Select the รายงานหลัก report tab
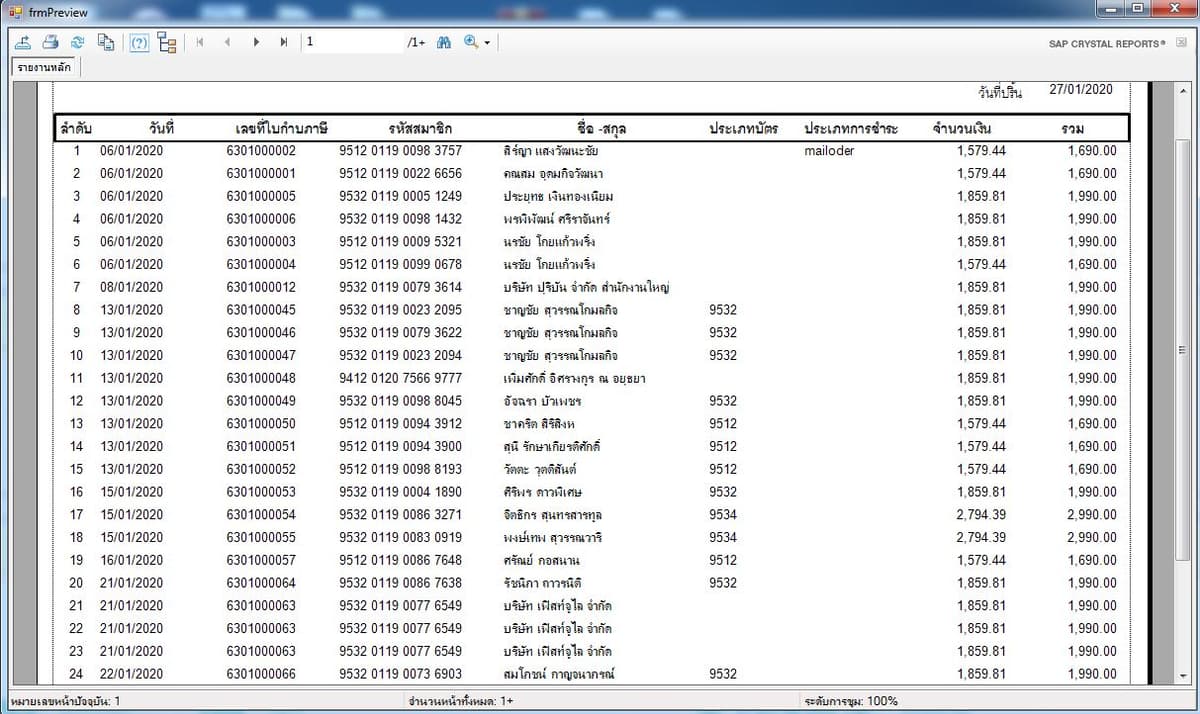This screenshot has width=1200, height=714. click(x=45, y=68)
